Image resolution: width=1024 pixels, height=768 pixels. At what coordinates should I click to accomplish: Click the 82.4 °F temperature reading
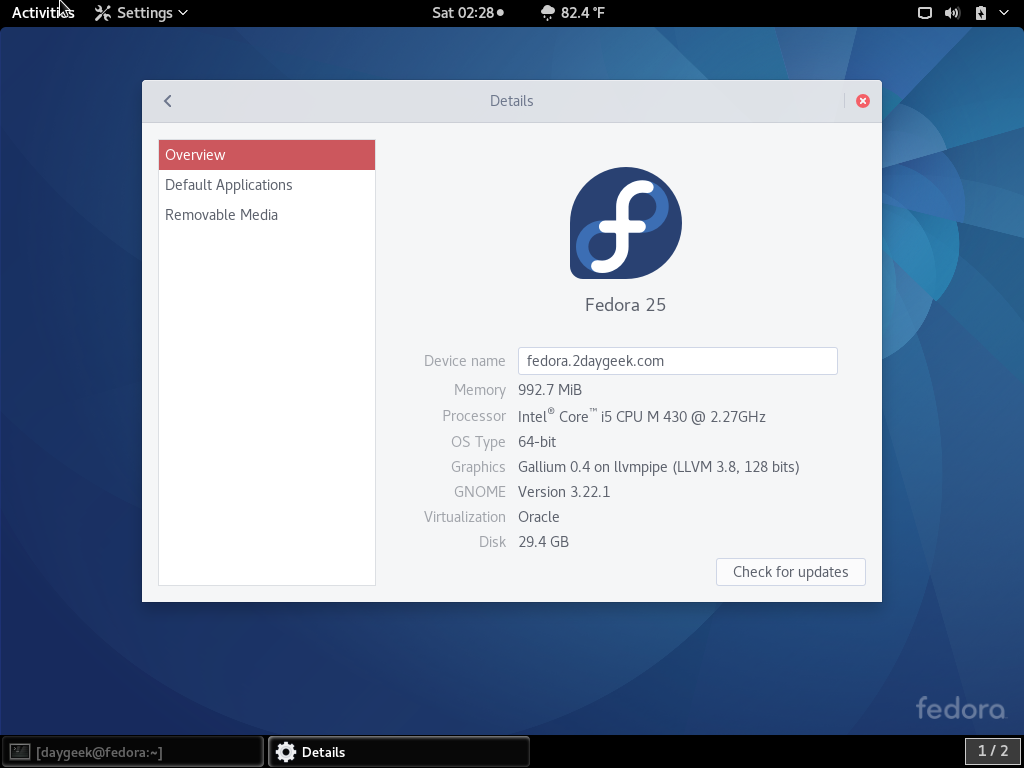click(x=583, y=13)
